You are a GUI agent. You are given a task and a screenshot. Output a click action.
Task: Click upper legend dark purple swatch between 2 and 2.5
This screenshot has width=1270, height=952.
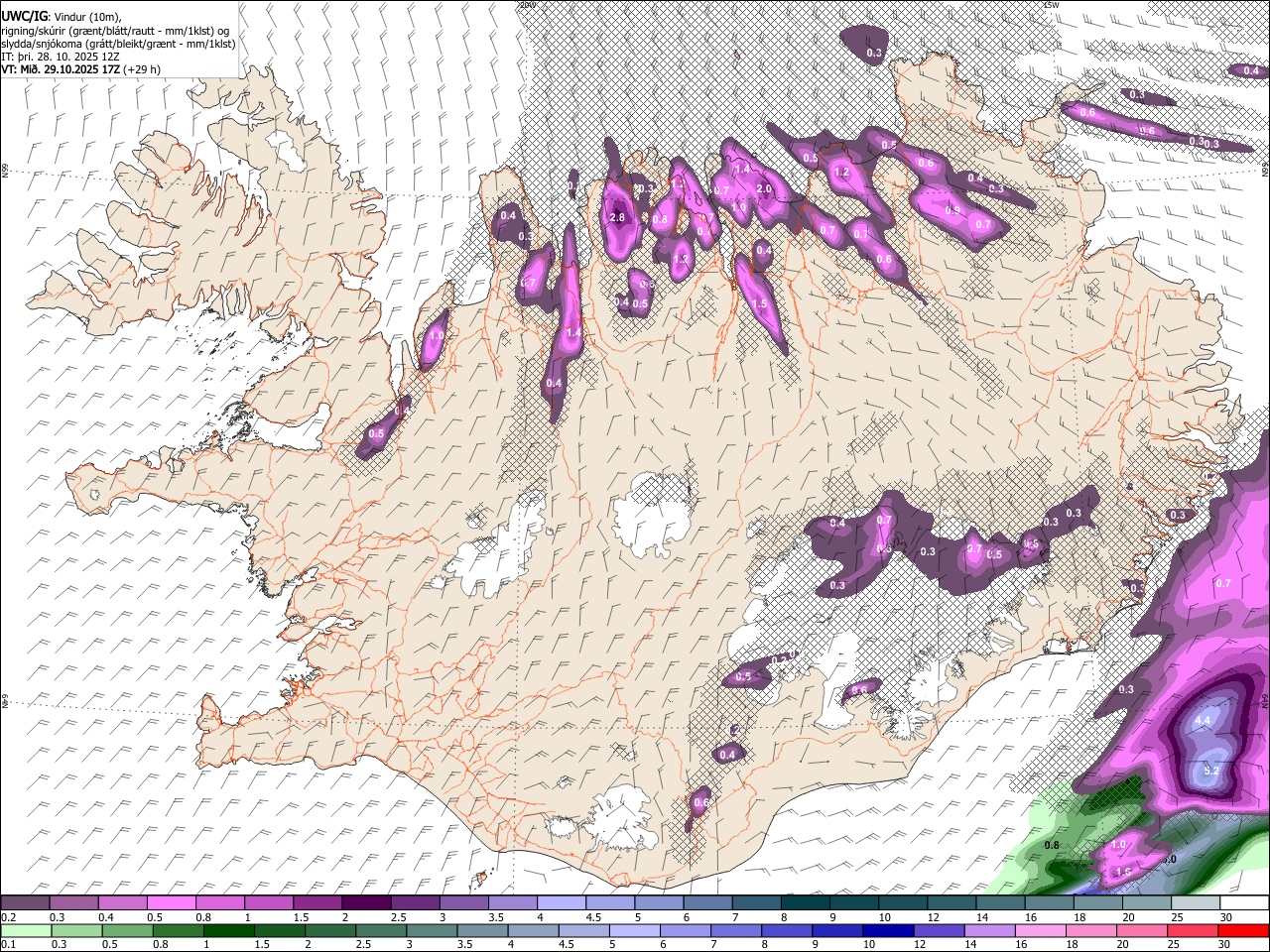click(x=366, y=902)
